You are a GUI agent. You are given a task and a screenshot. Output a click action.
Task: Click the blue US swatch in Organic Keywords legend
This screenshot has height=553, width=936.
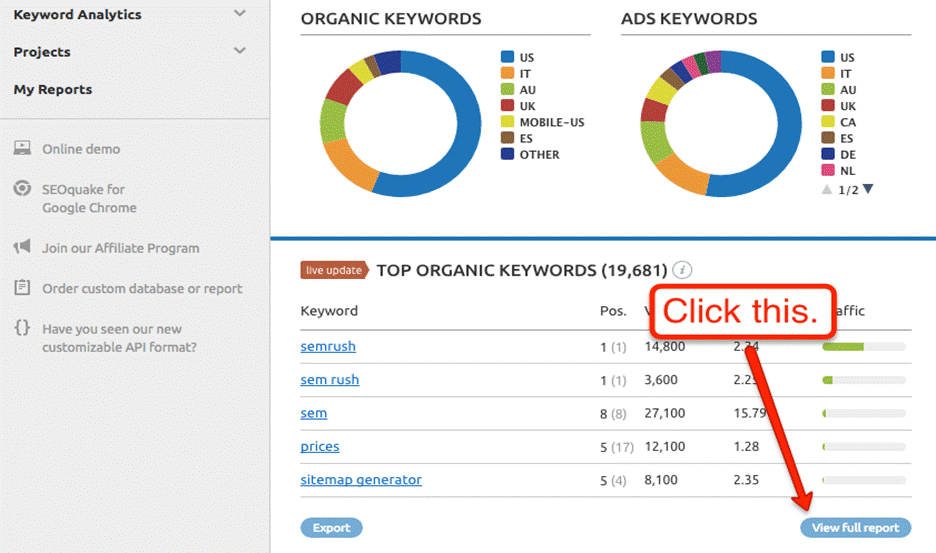(507, 58)
